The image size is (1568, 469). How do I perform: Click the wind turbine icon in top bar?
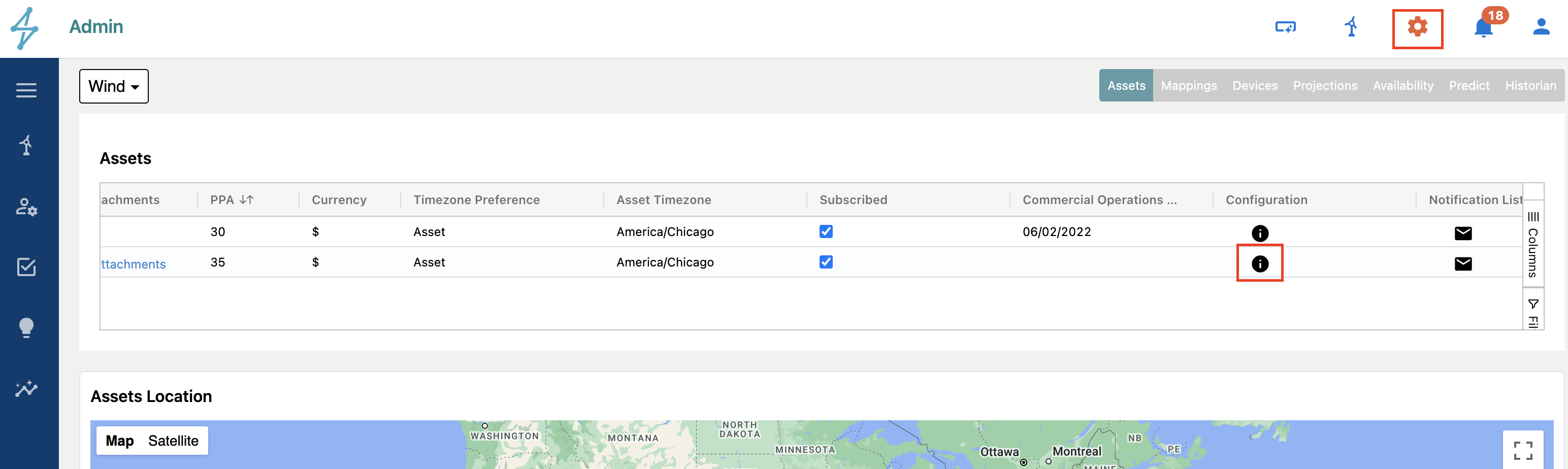1351,27
